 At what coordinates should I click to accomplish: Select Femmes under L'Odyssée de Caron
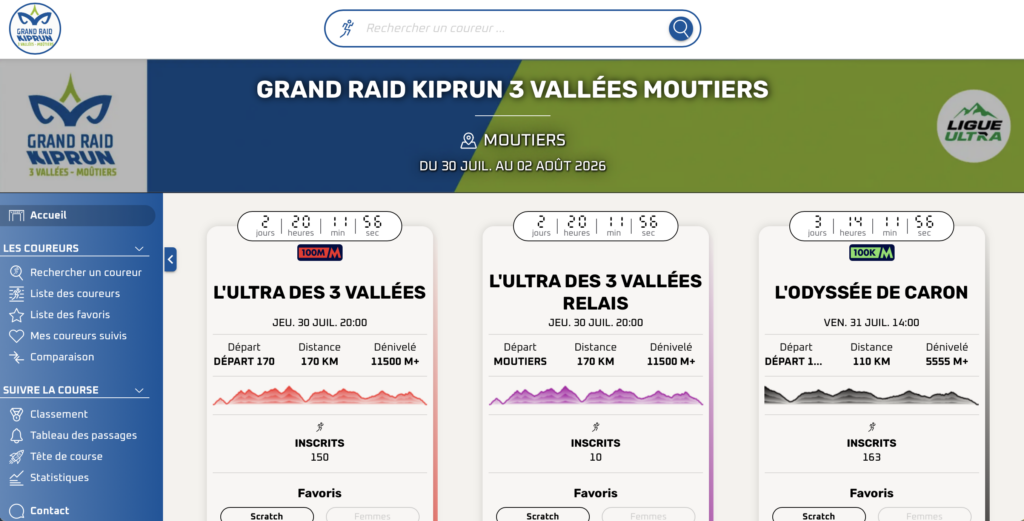(x=925, y=515)
